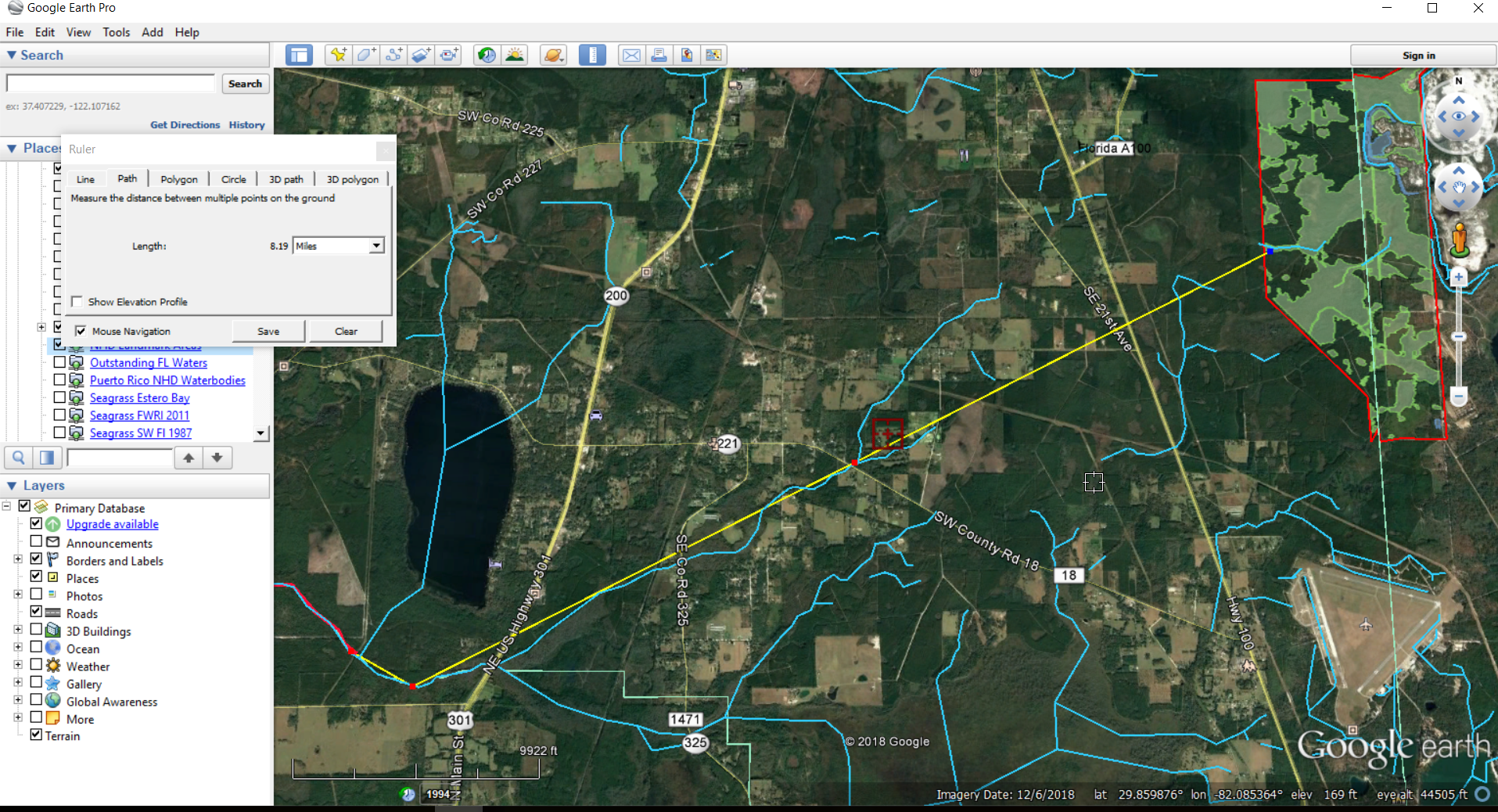
Task: Clear the ruler measurement
Action: tap(346, 331)
